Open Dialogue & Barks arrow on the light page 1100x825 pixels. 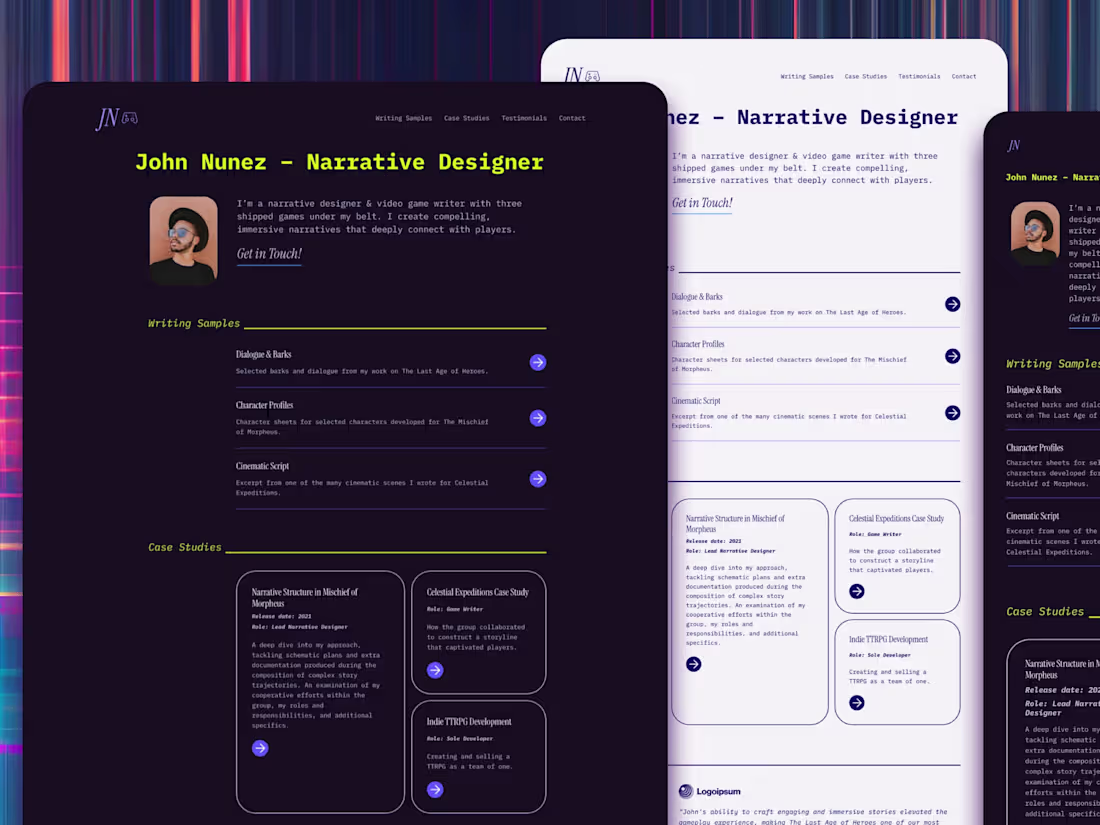(x=951, y=303)
